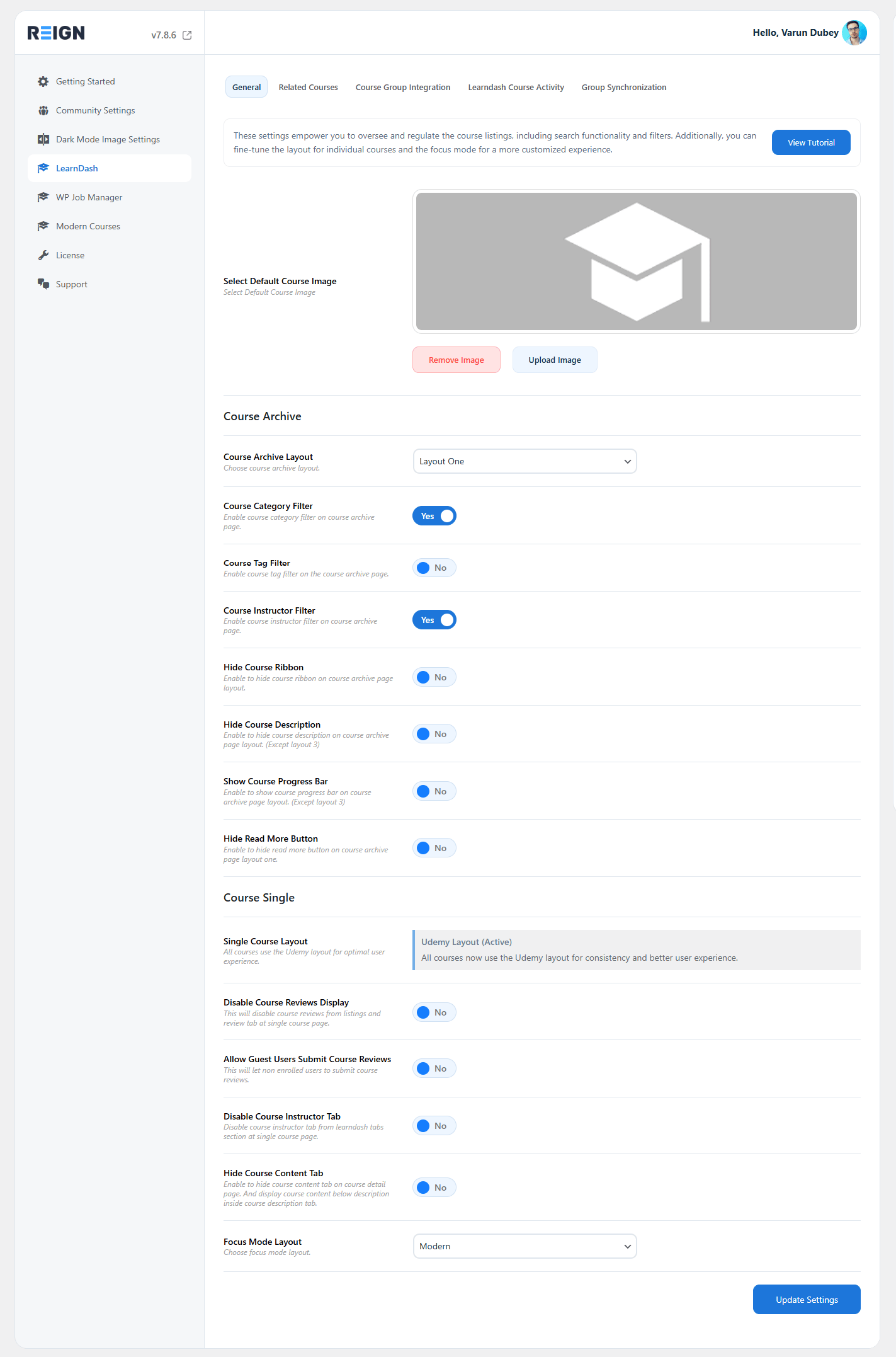896x1357 pixels.
Task: Select the WP Job Manager icon
Action: 43,197
